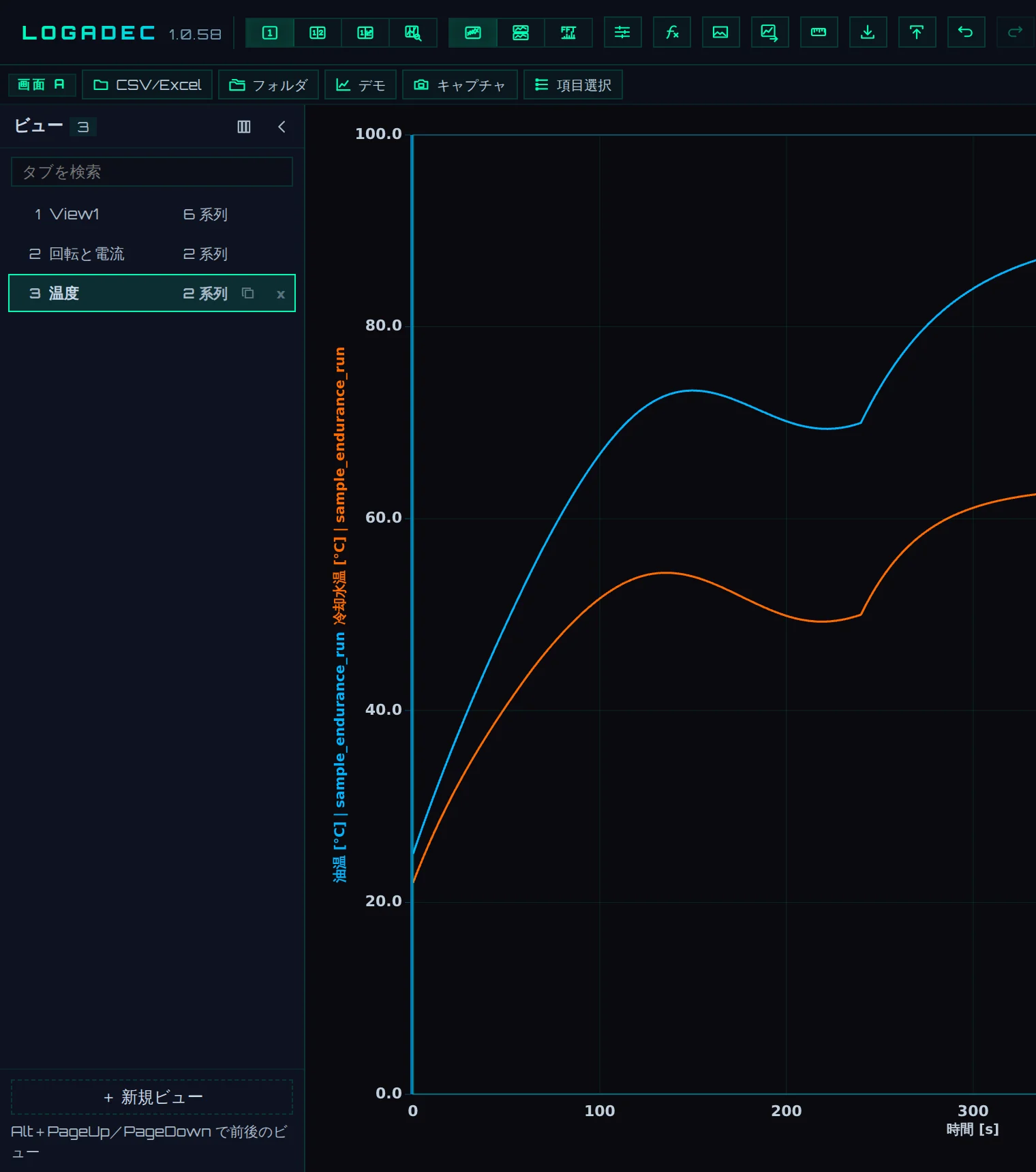Select the View1 tab row

152,214
